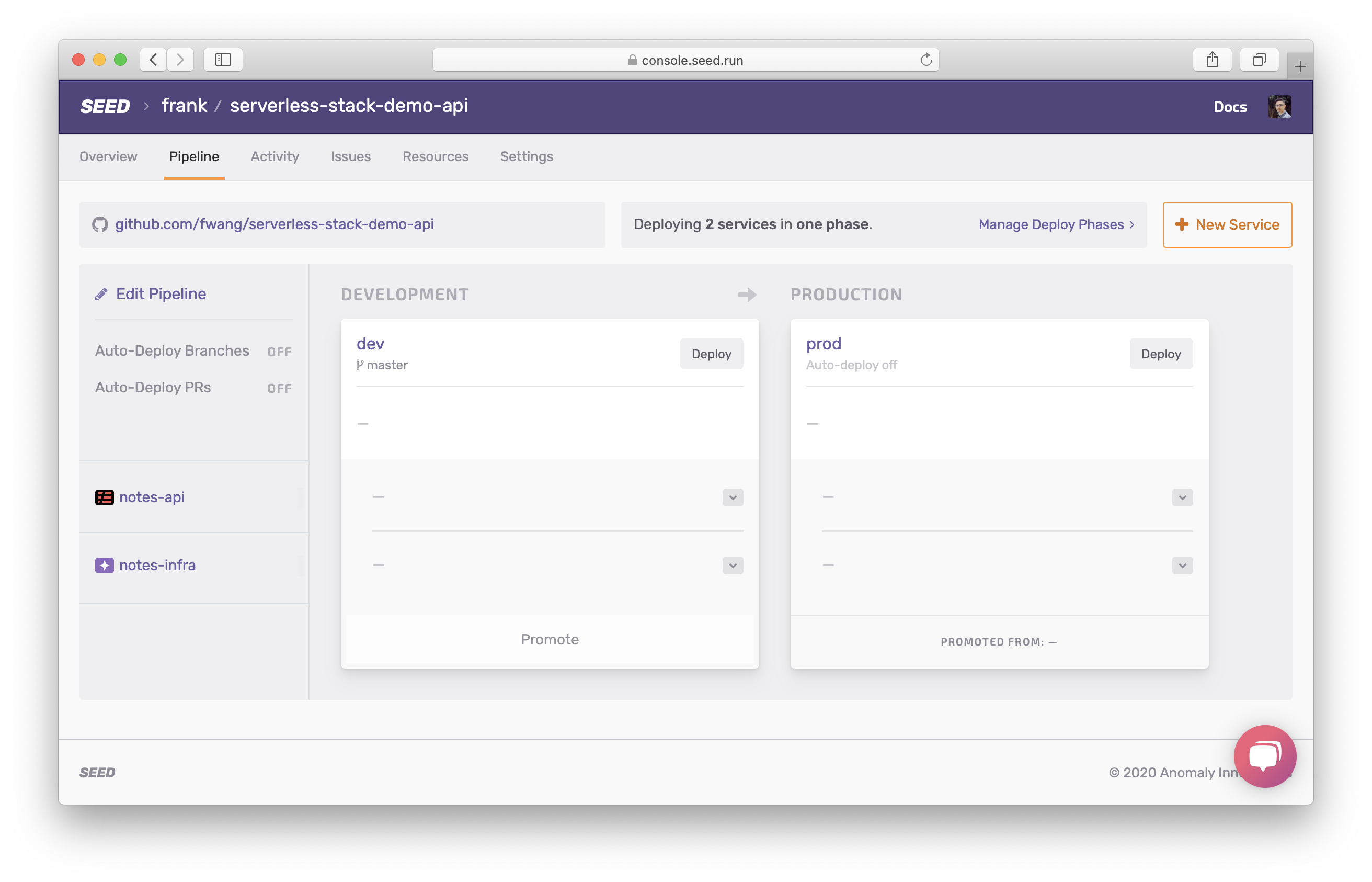Expand notes-infra dropdown in dev stage

coord(732,566)
